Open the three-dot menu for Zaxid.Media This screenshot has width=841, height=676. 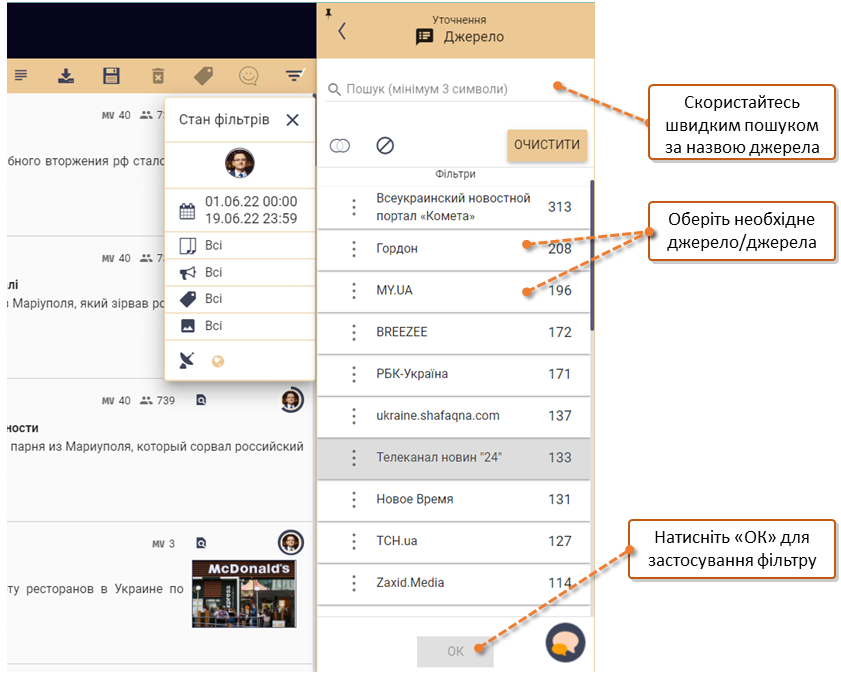pos(353,583)
